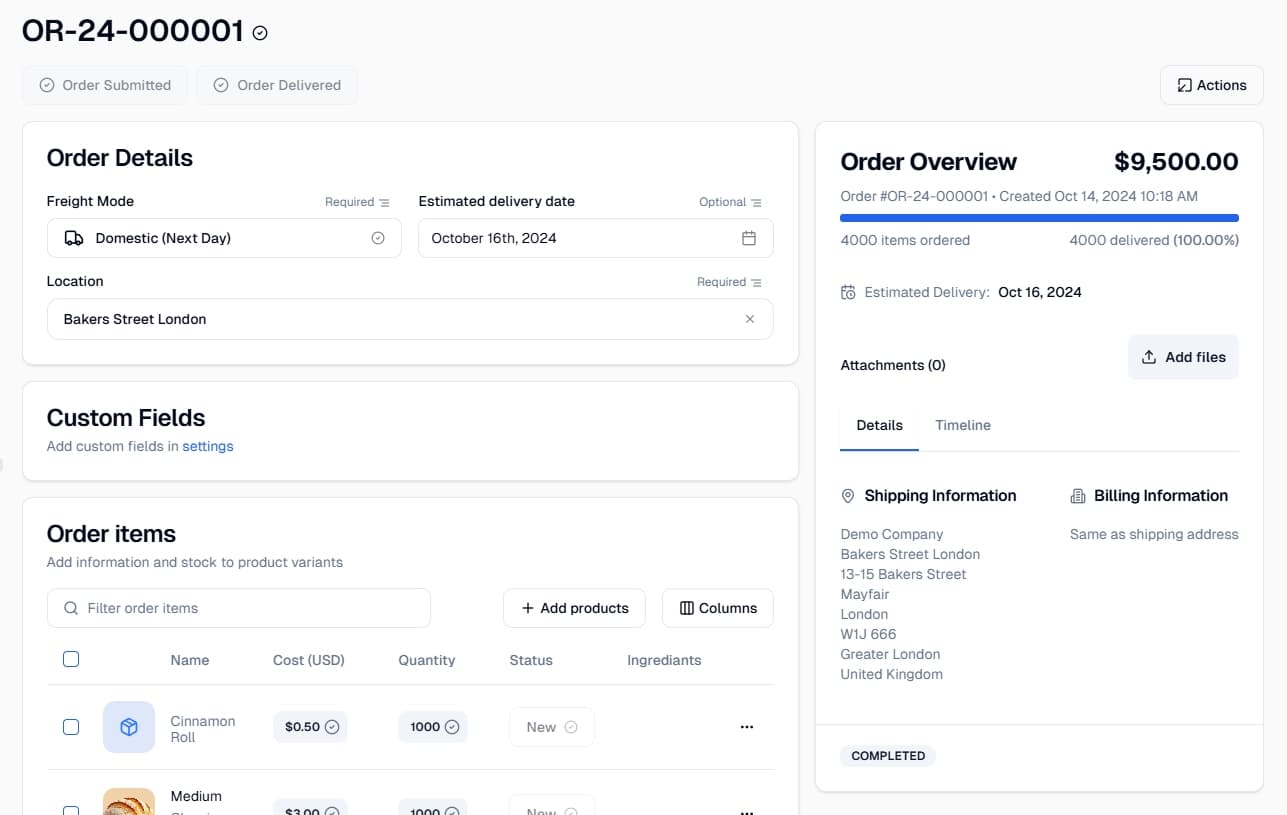Switch to the Timeline tab
The image size is (1287, 815).
tap(962, 425)
